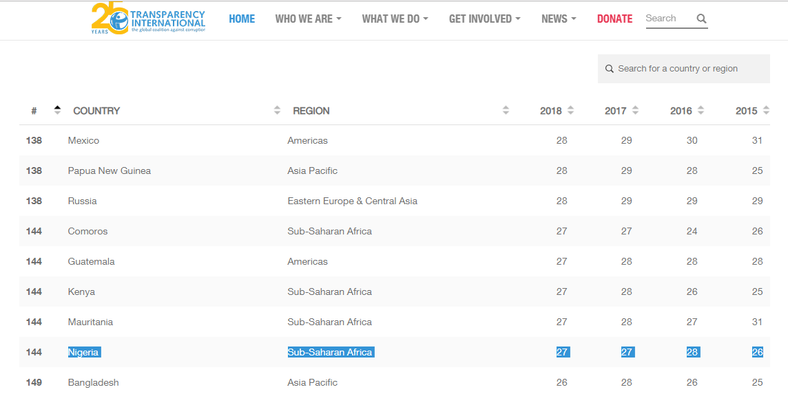Image resolution: width=788 pixels, height=396 pixels.
Task: Click Comoros 2016 score of 24
Action: 692,231
